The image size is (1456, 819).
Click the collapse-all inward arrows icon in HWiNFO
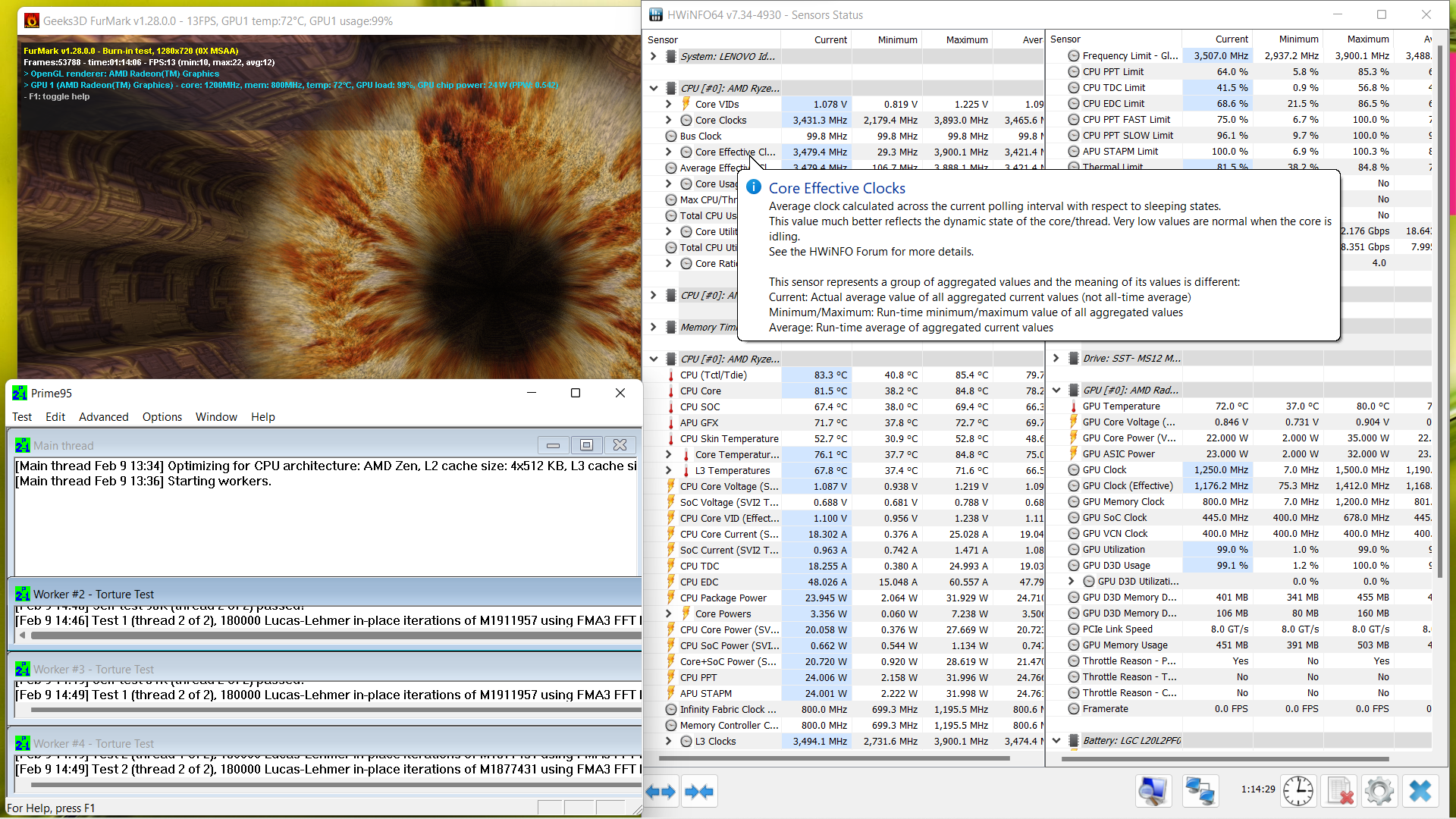click(699, 792)
